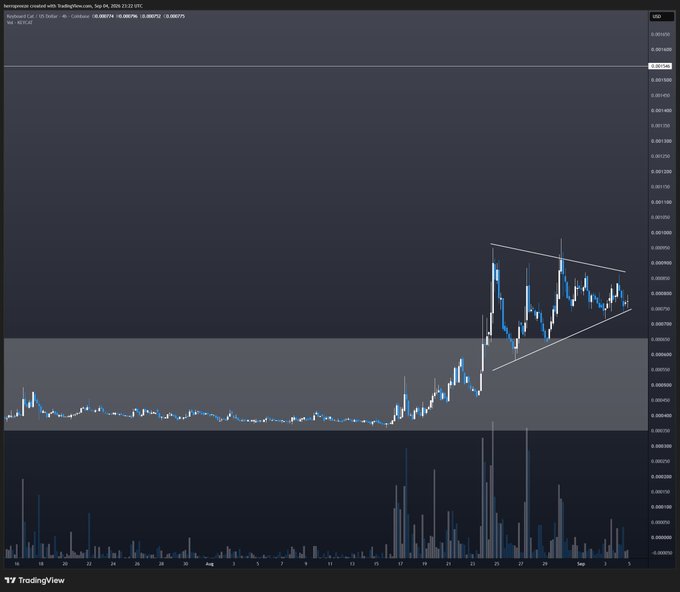The height and width of the screenshot is (592, 680).
Task: Click the 0.000800 price axis label
Action: tap(660, 293)
